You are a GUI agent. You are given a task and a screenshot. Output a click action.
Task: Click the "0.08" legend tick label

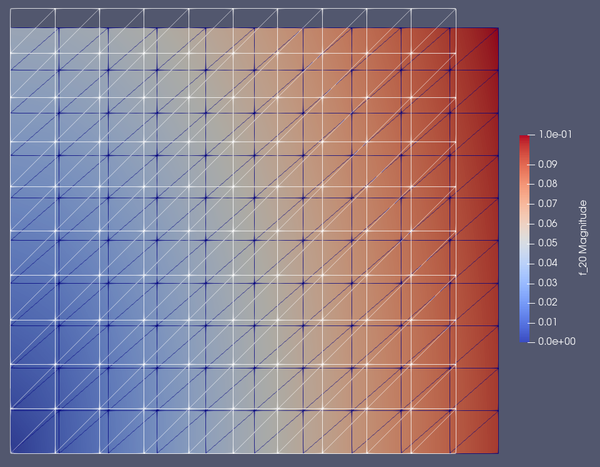pos(548,184)
